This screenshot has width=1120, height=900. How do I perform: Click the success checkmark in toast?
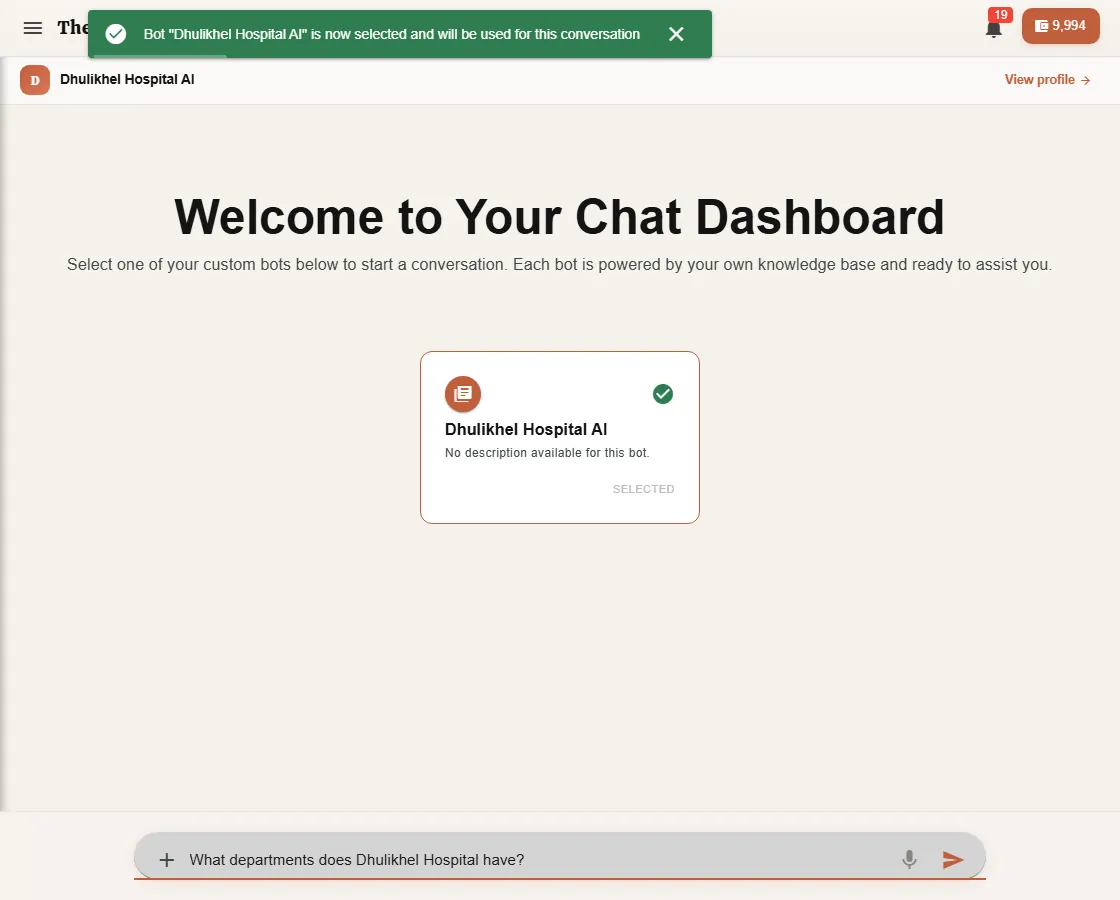point(116,34)
